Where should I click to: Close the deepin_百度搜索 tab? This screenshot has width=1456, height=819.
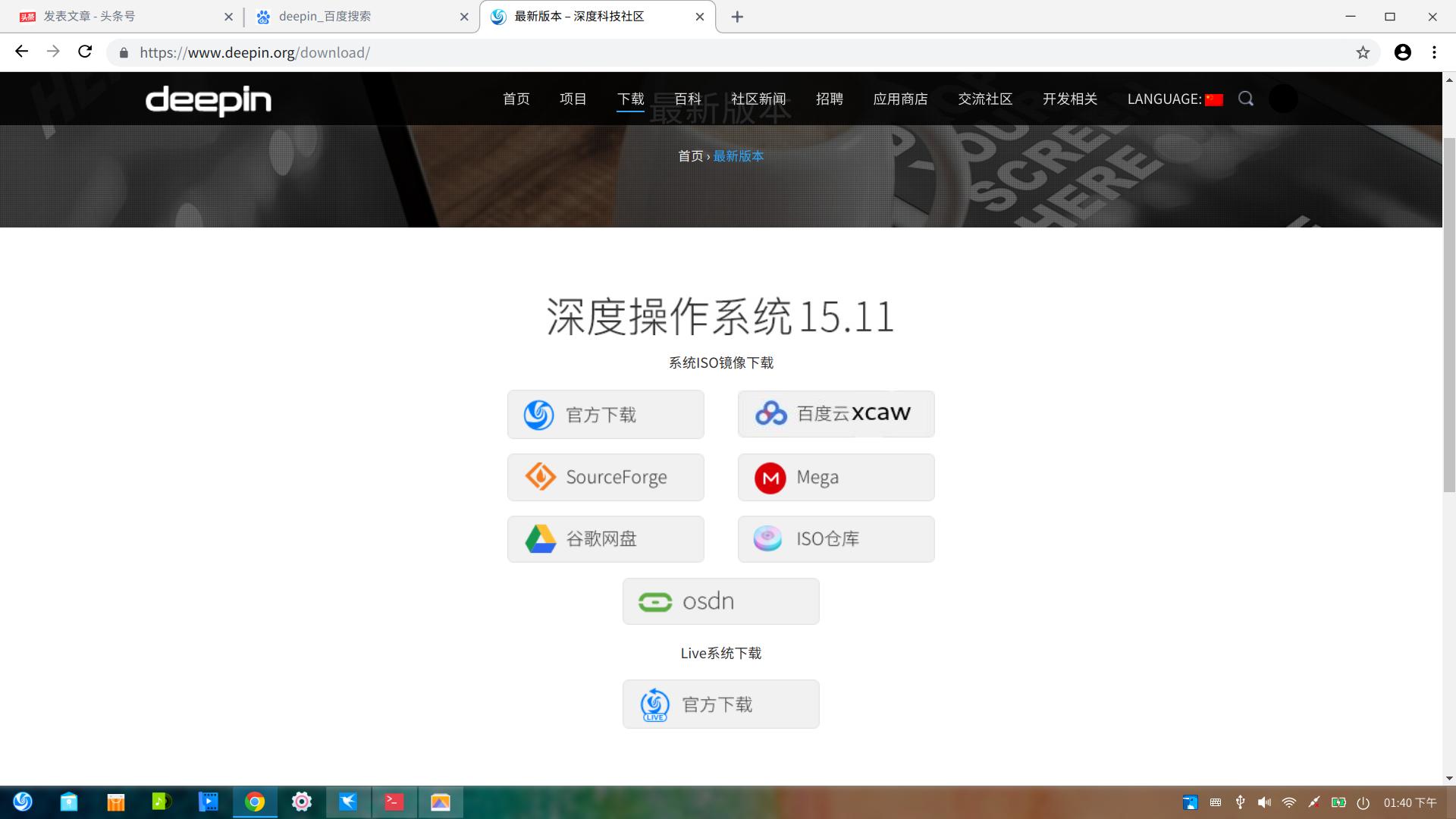coord(464,17)
